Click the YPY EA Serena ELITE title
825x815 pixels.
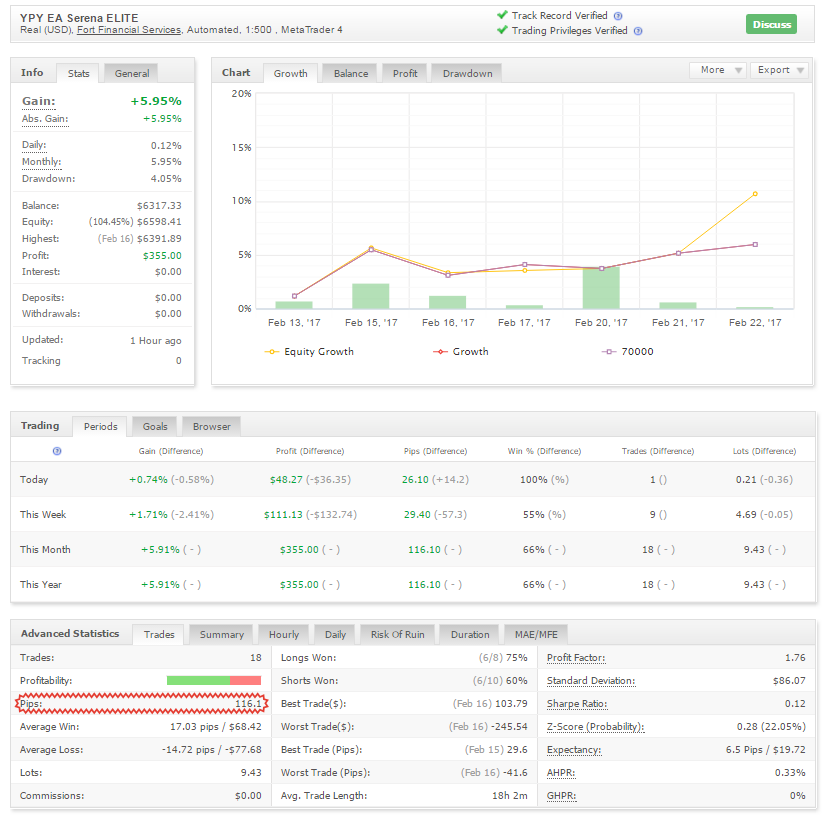[x=79, y=18]
